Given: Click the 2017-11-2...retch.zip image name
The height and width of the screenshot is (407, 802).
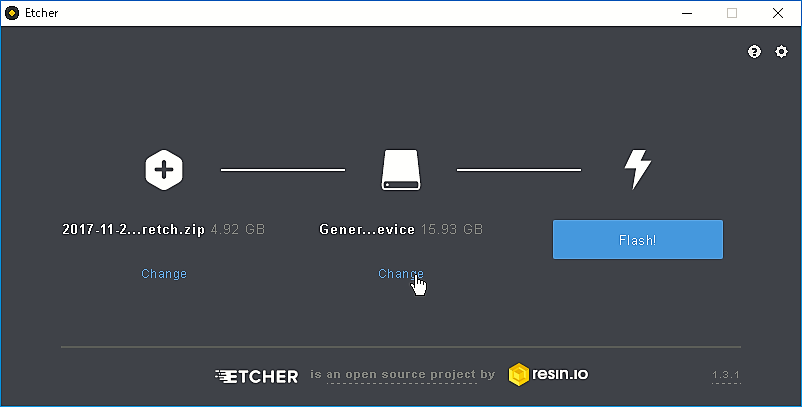Looking at the screenshot, I should (133, 230).
